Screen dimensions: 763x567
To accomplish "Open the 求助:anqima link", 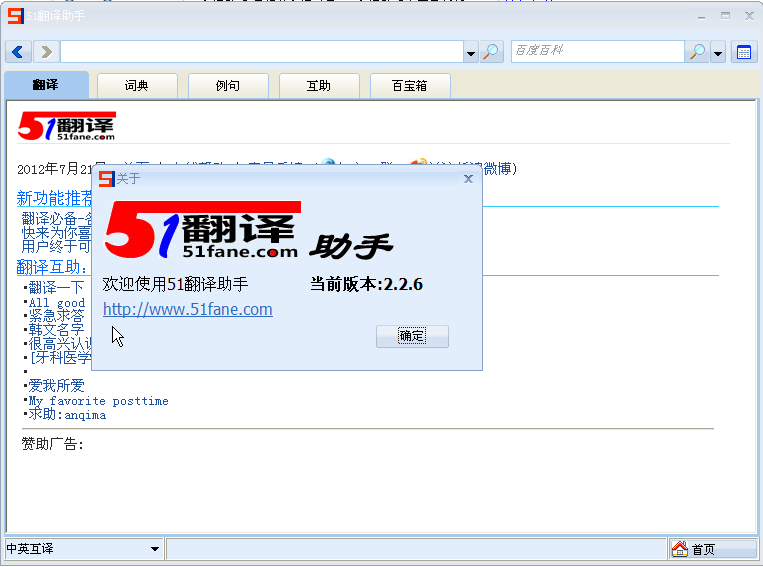I will (67, 414).
